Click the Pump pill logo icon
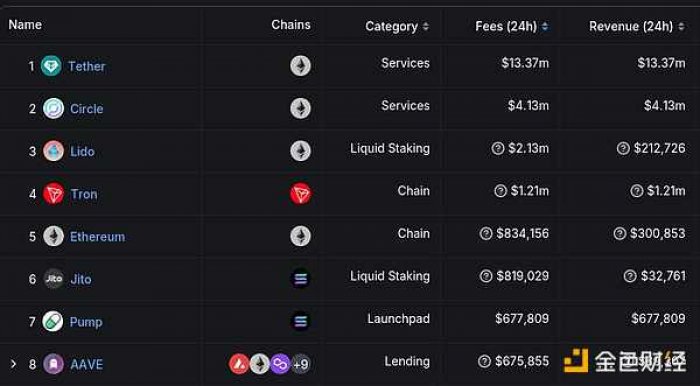The height and width of the screenshot is (386, 700). [53, 321]
